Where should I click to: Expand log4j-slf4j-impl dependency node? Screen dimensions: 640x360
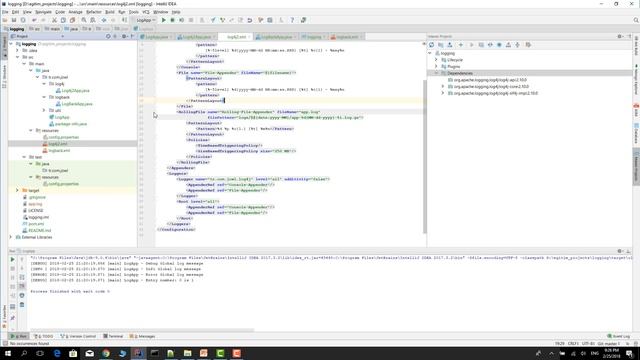(442, 93)
